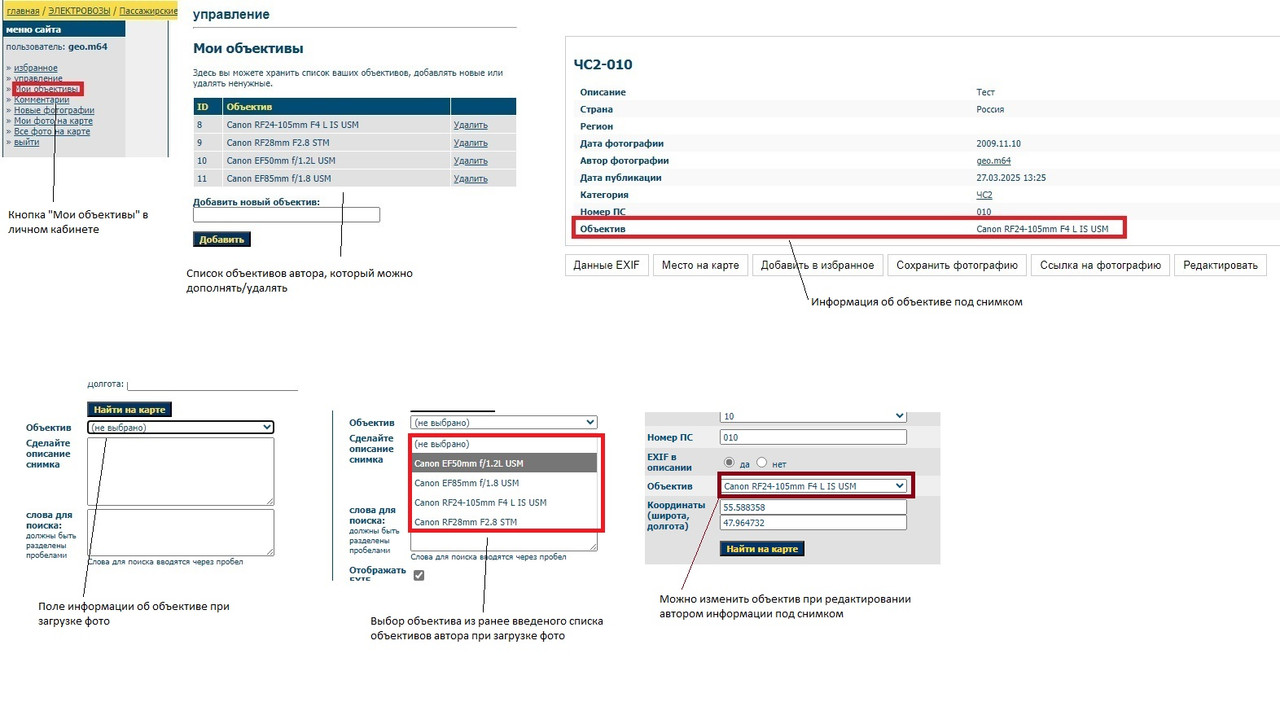Open 'Мои фото на карте' menu link
The width and height of the screenshot is (1280, 707).
(x=53, y=121)
